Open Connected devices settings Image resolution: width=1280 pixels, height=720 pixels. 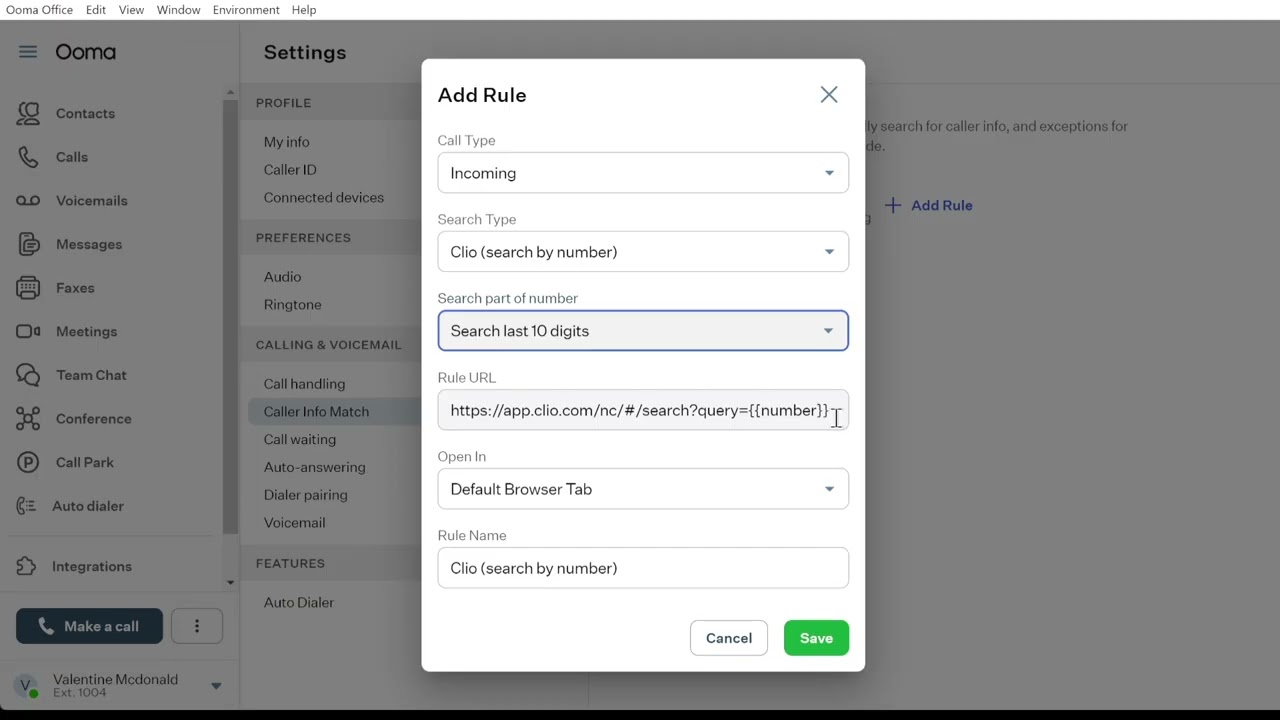click(x=323, y=198)
